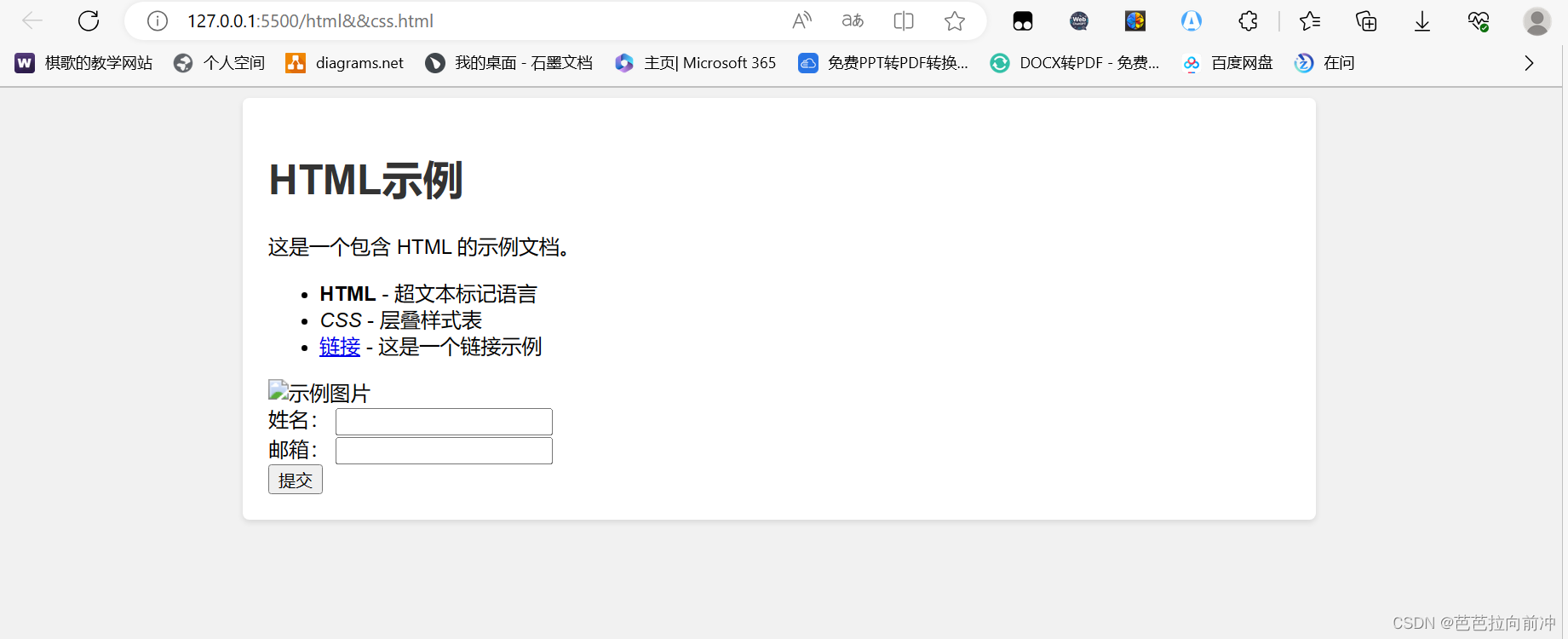Click the blue 链接 hyperlink
The image size is (1568, 639).
tap(340, 347)
